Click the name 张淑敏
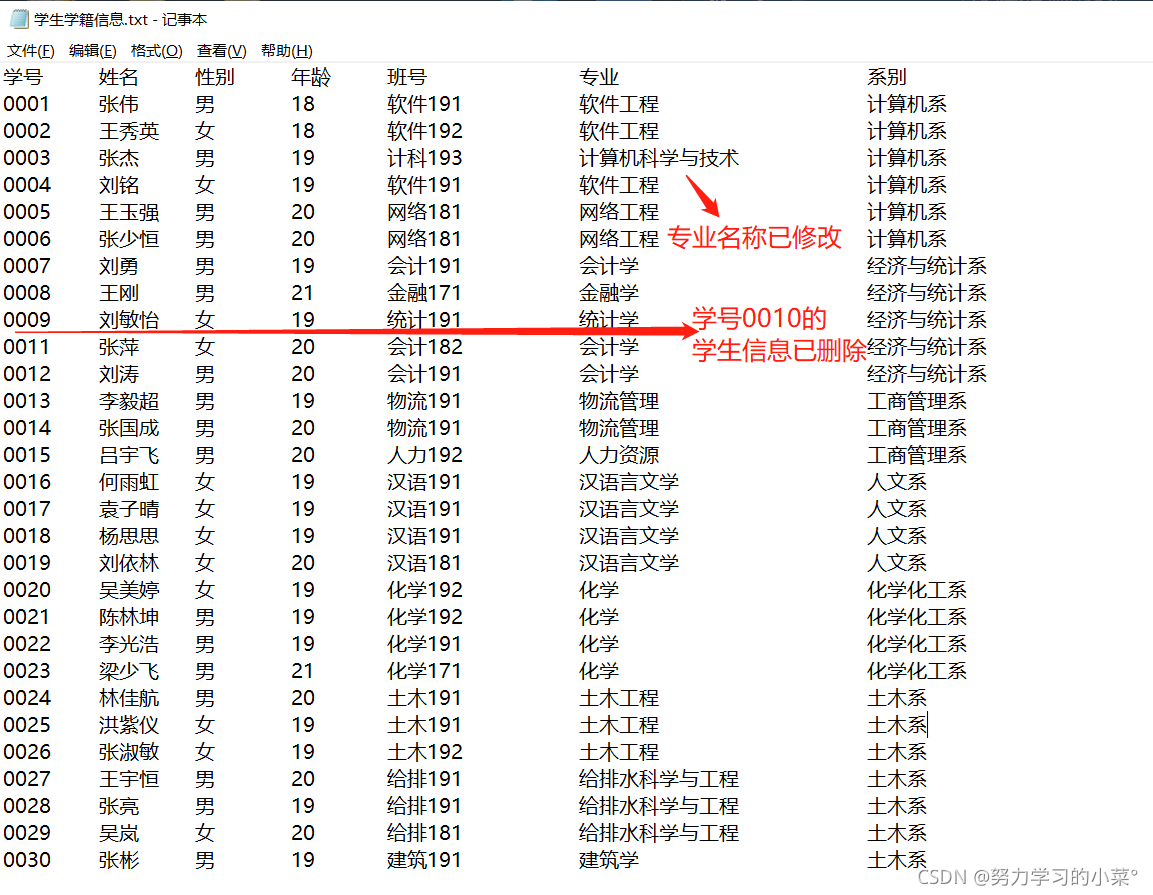The height and width of the screenshot is (895, 1153). pyautogui.click(x=129, y=752)
